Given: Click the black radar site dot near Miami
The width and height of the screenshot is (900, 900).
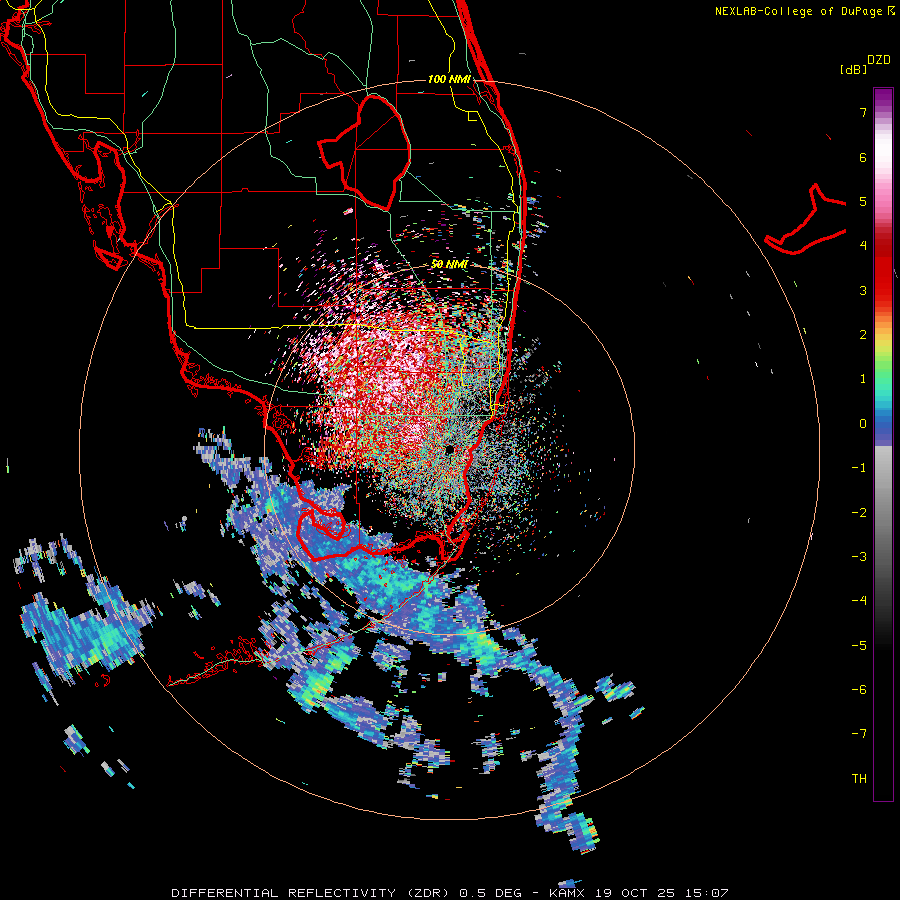Looking at the screenshot, I should click(450, 449).
